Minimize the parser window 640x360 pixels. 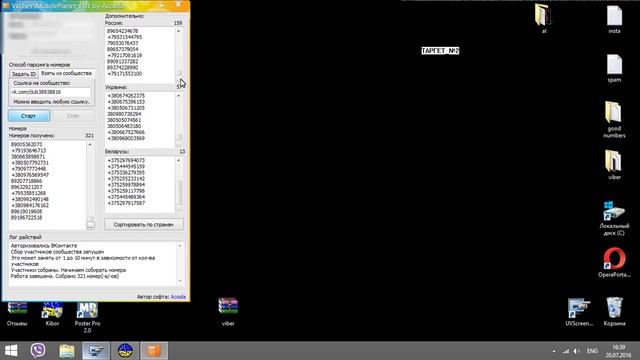[162, 4]
